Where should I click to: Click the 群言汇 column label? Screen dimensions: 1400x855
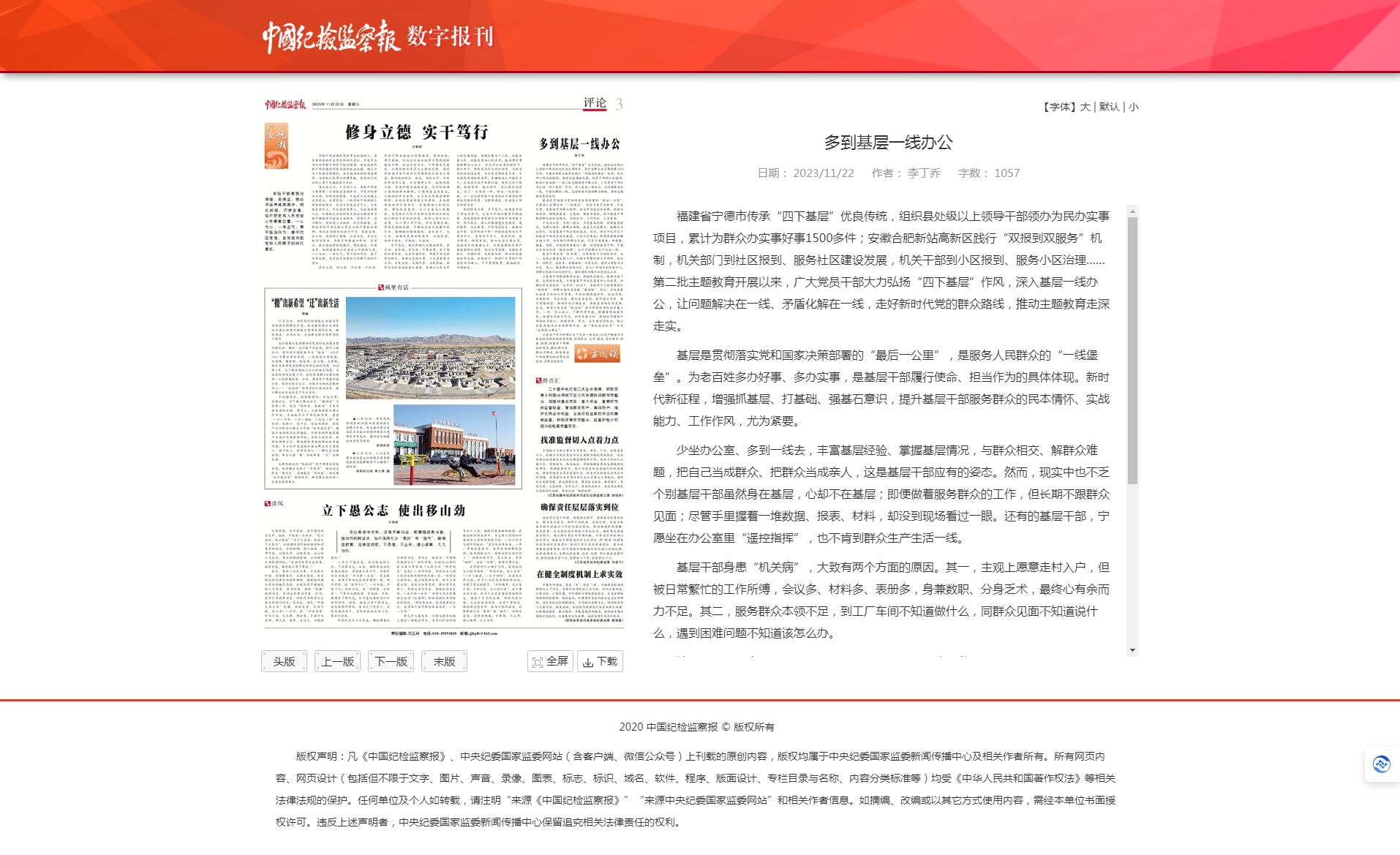pos(548,380)
